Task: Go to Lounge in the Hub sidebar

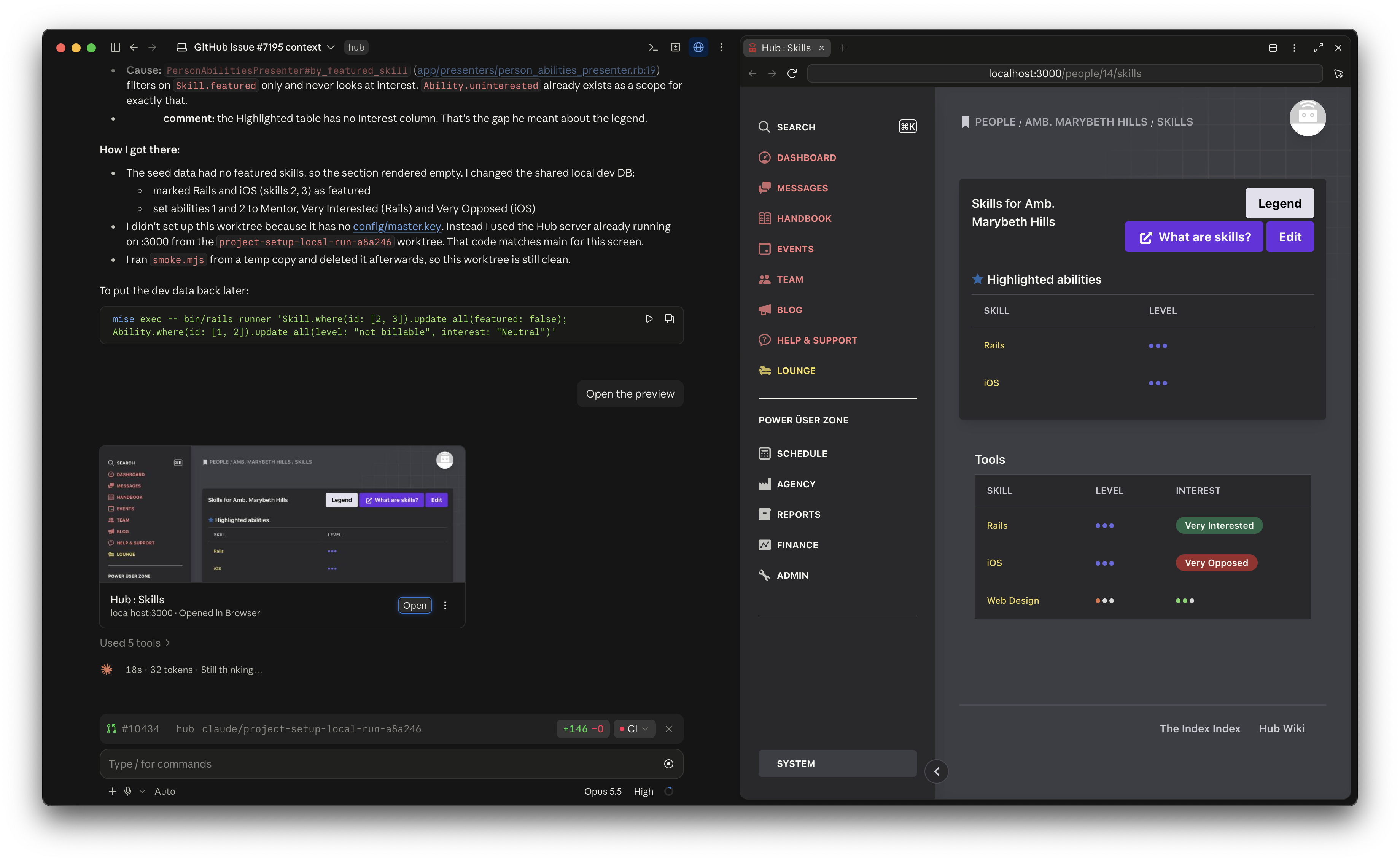Action: tap(787, 371)
